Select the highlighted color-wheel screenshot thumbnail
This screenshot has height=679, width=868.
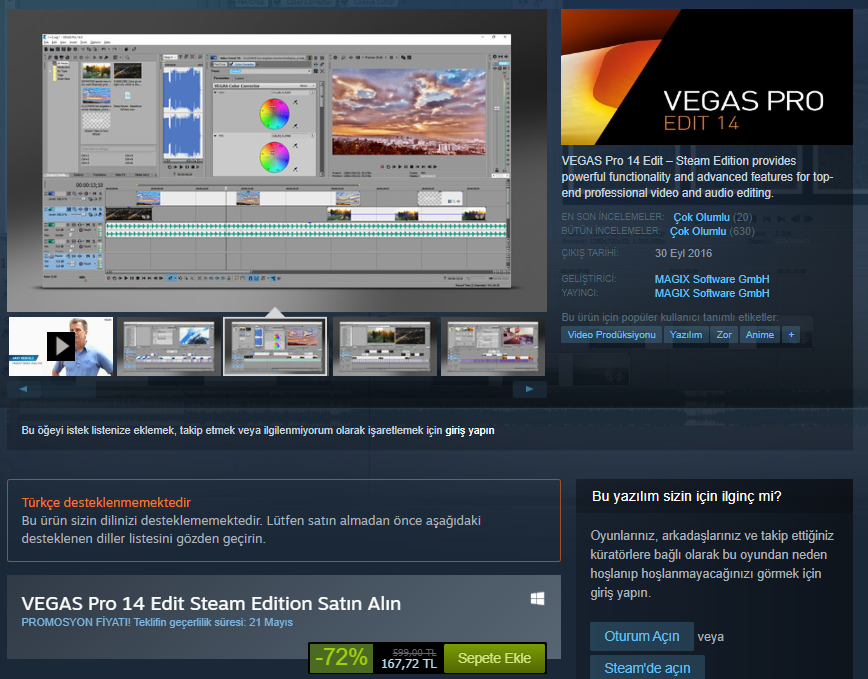click(275, 346)
